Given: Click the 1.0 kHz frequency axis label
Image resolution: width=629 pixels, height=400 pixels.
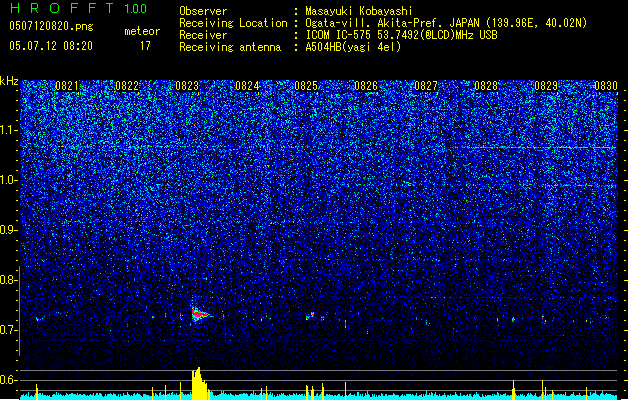Looking at the screenshot, I should click(8, 180).
